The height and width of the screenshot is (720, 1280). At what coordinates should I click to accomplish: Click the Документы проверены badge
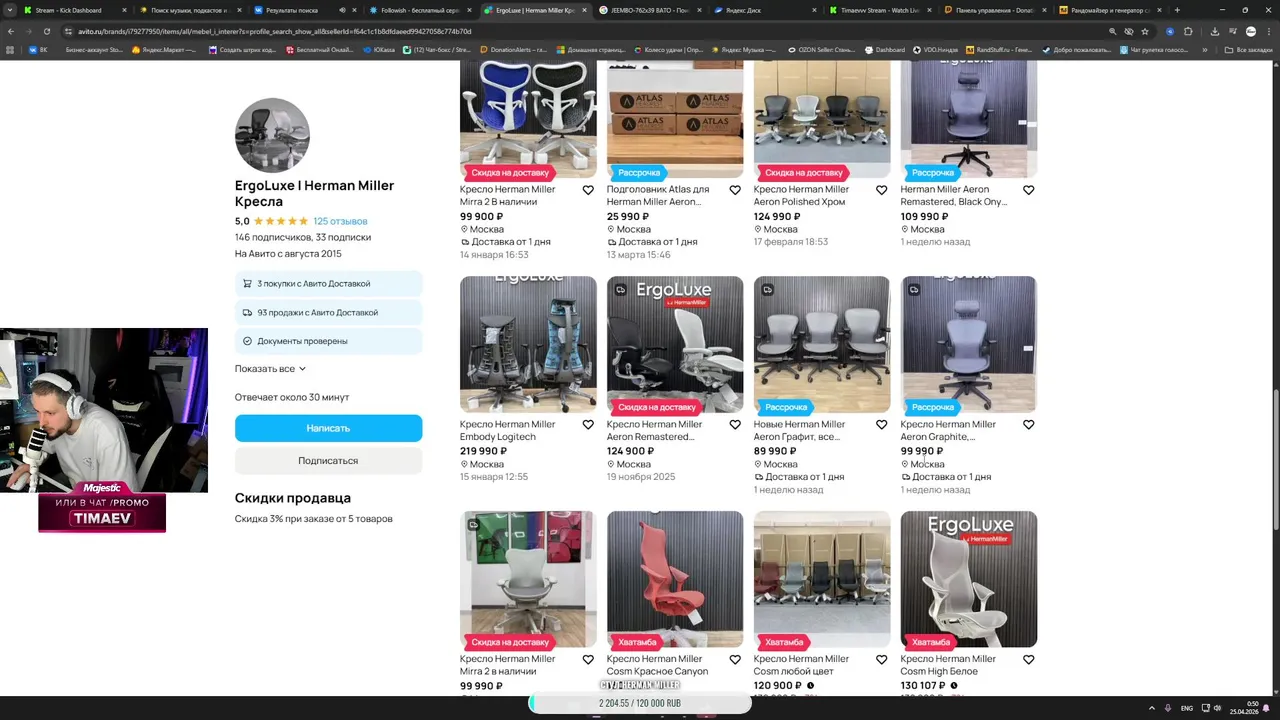point(328,341)
